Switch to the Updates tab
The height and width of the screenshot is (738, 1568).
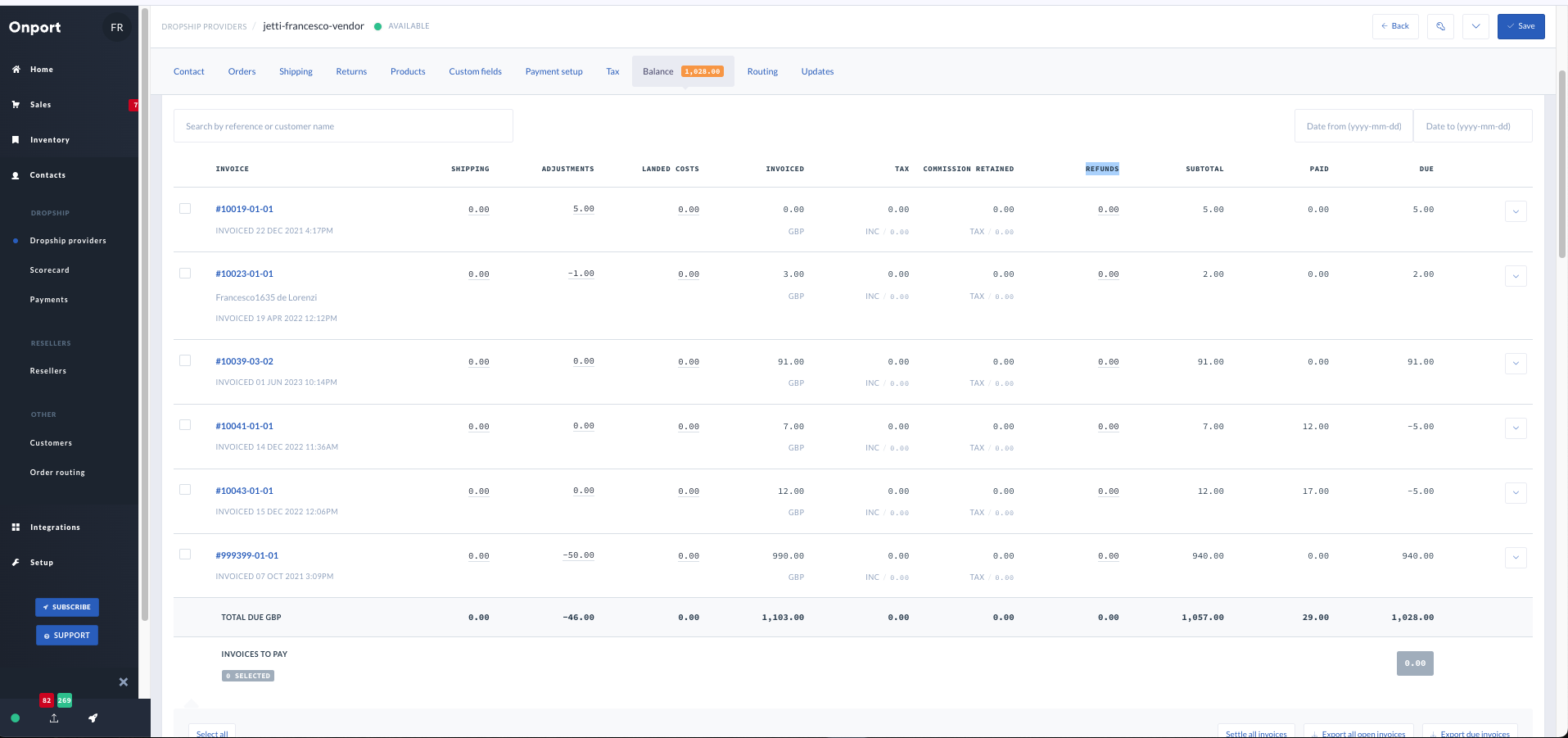[817, 71]
